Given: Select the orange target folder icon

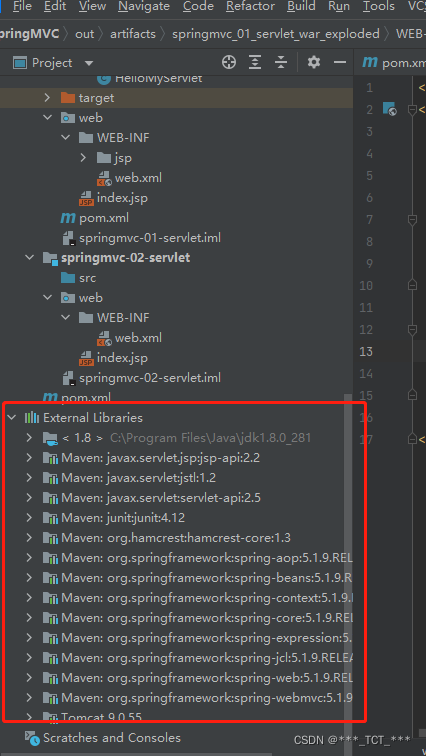Looking at the screenshot, I should (68, 98).
